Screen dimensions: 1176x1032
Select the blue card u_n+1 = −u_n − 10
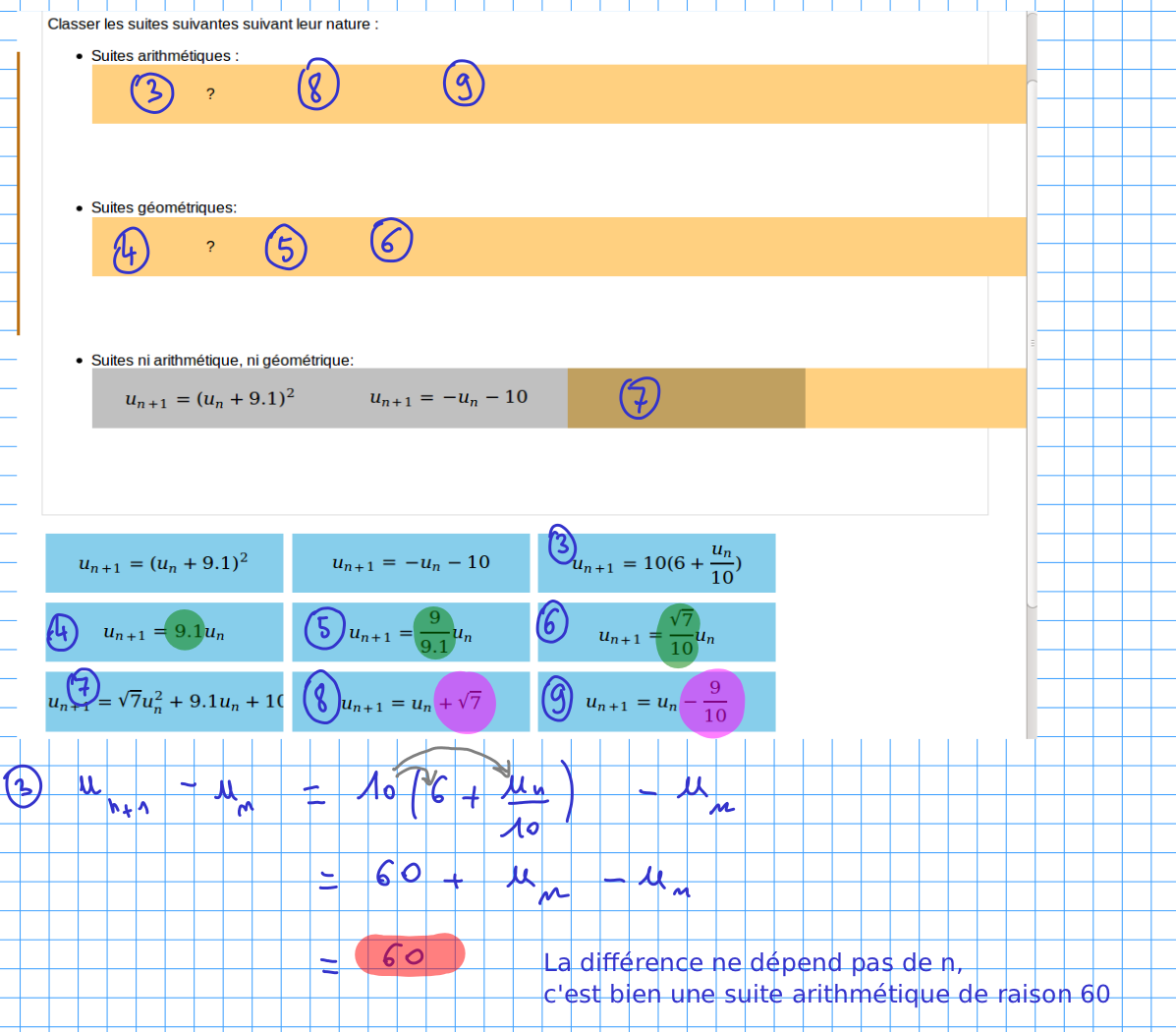coord(411,563)
